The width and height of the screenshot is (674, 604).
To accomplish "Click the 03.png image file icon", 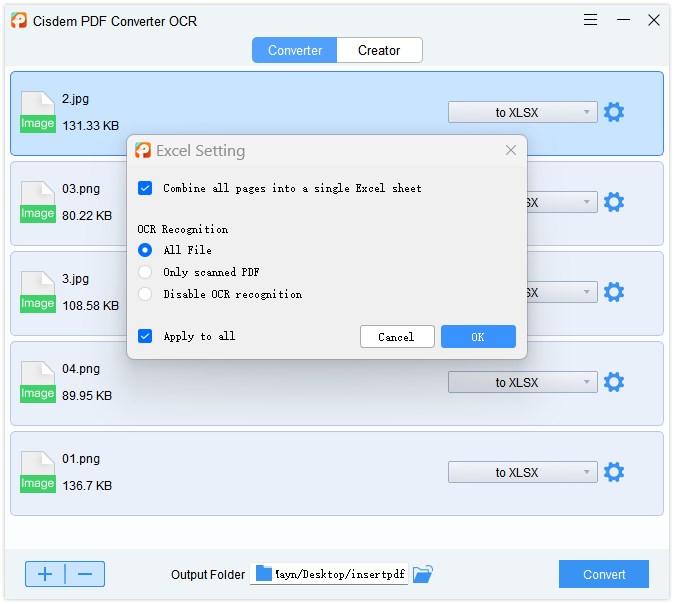I will (38, 202).
